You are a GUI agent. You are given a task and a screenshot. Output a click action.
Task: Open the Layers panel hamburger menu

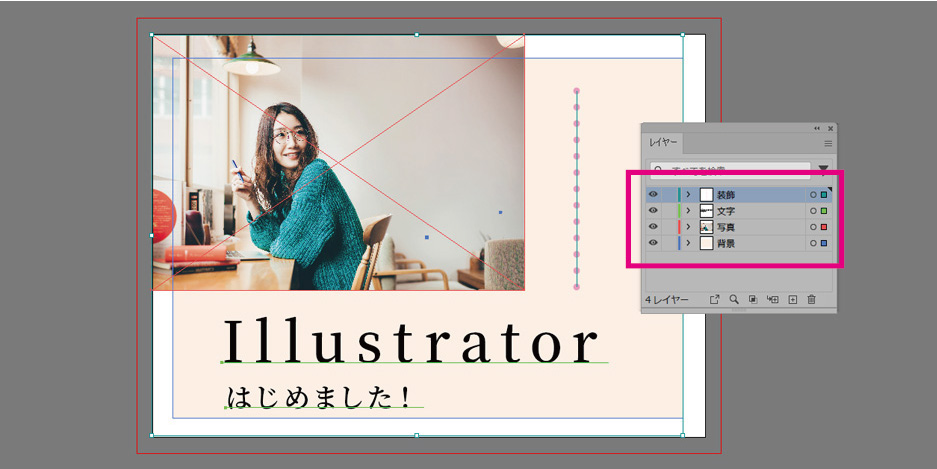827,144
